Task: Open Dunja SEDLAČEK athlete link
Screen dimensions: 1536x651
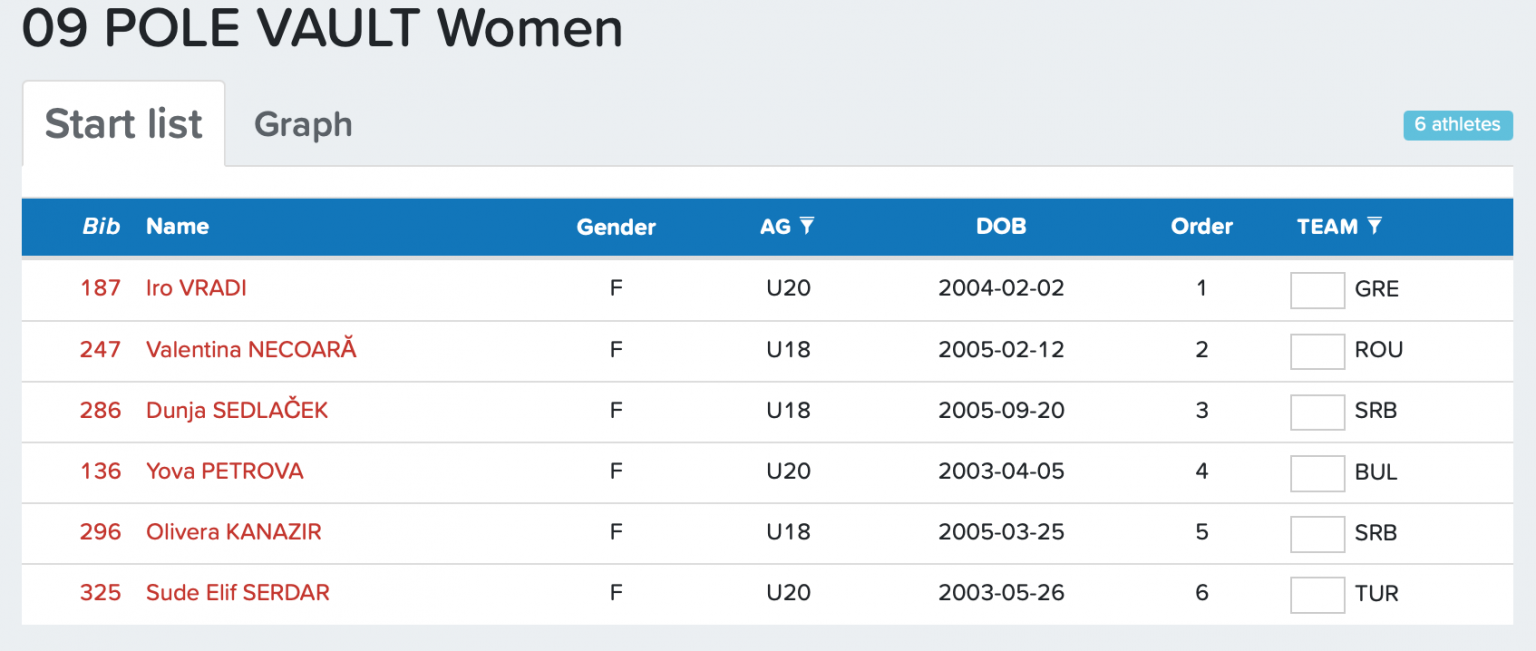Action: pyautogui.click(x=237, y=411)
